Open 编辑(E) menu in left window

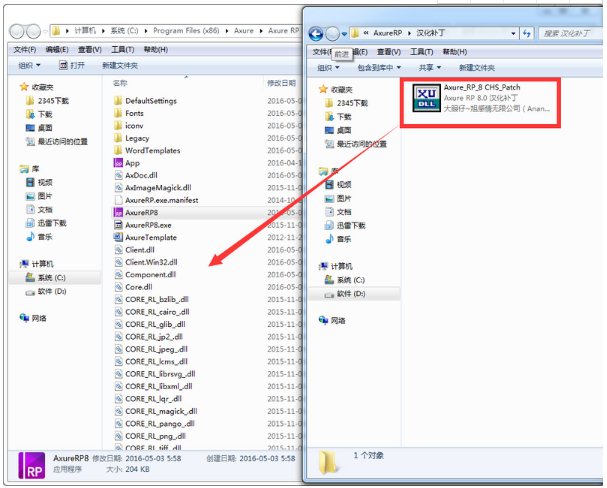57,50
